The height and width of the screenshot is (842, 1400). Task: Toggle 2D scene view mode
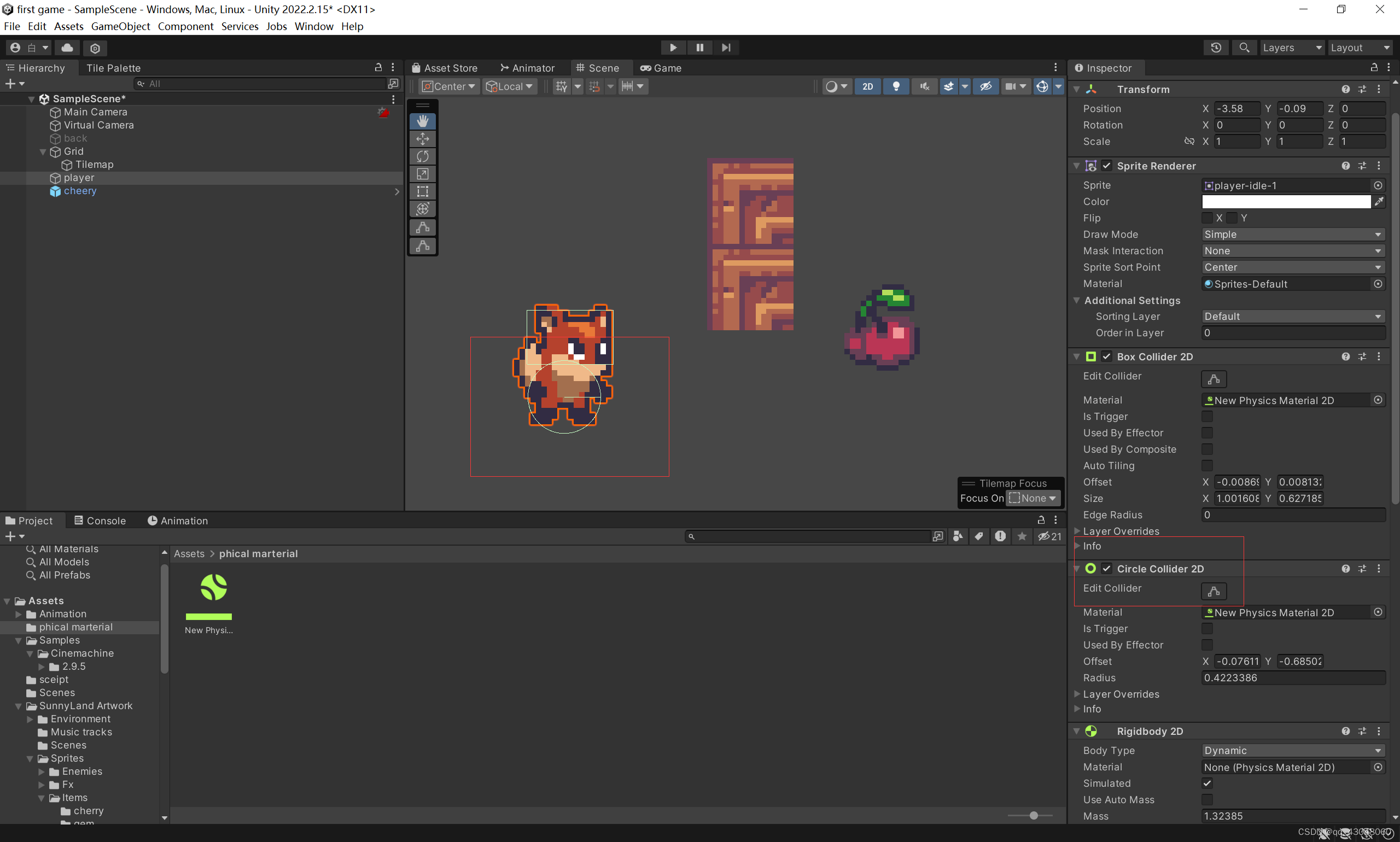(x=867, y=86)
